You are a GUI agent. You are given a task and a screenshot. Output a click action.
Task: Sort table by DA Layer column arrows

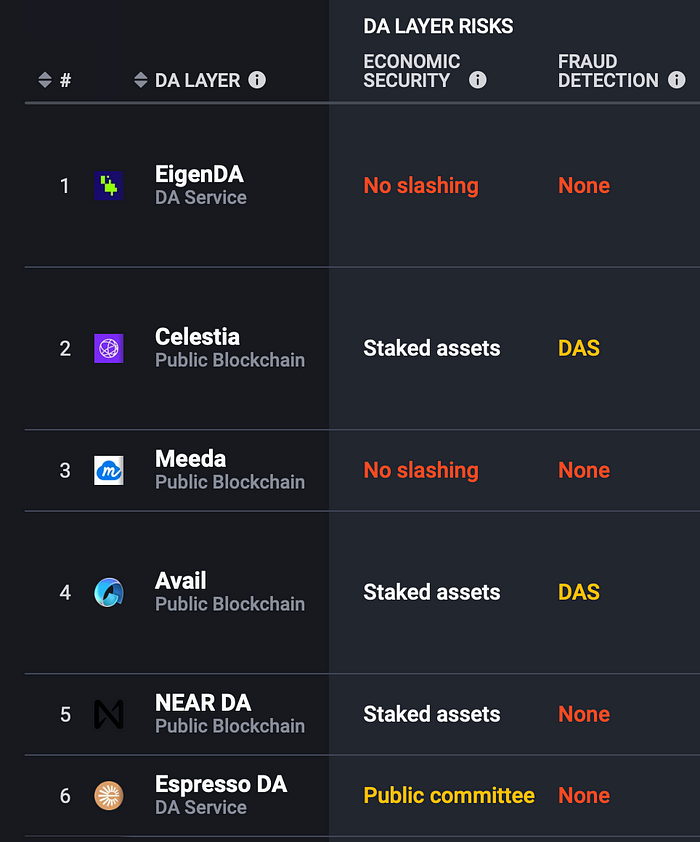pyautogui.click(x=141, y=80)
